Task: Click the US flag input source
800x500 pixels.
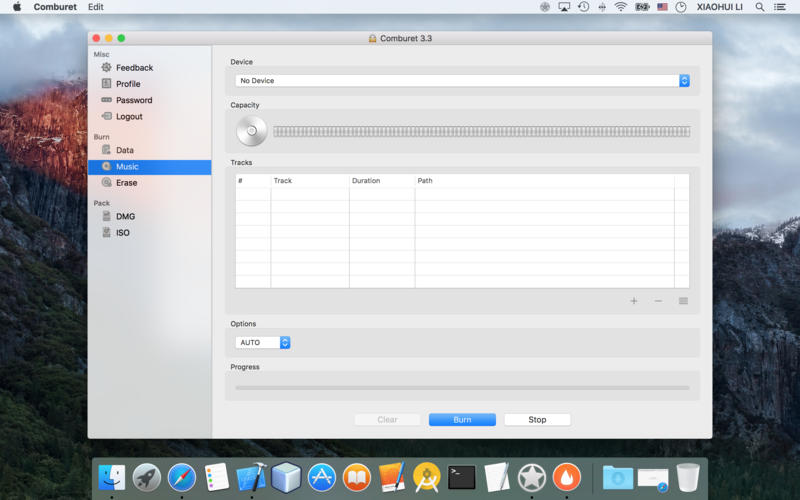Action: 662,7
